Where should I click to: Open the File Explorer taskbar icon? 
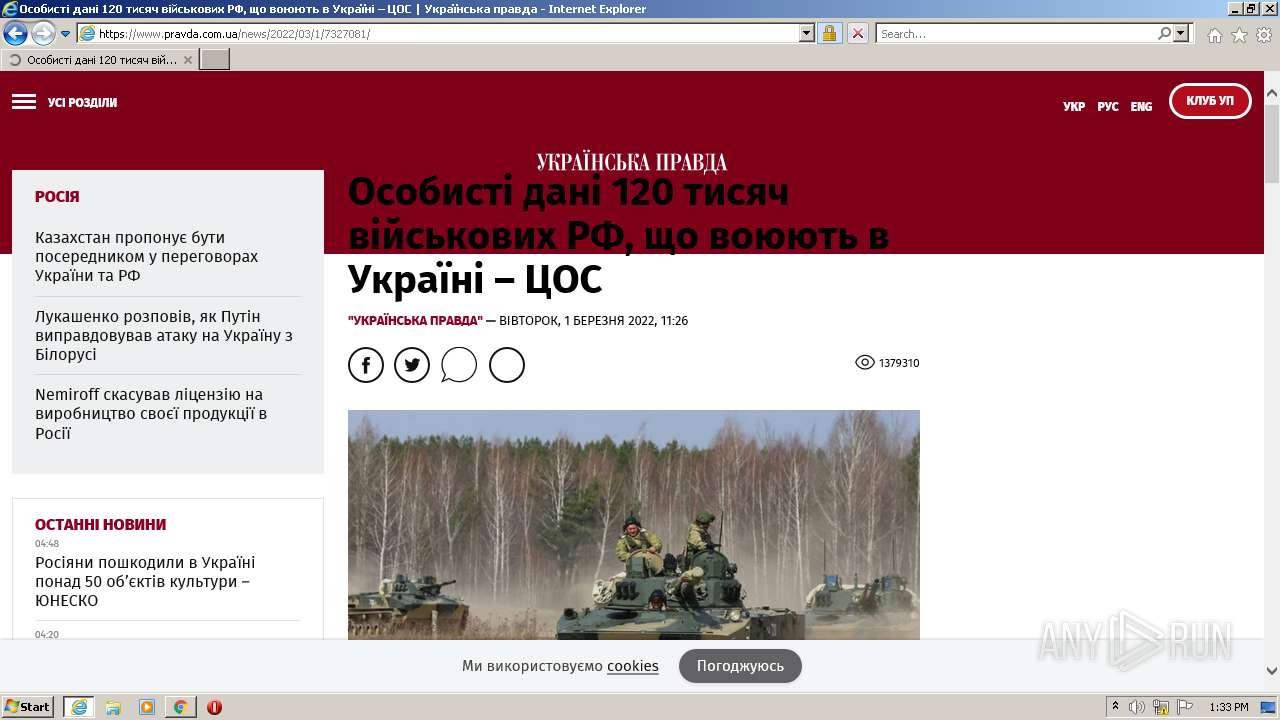(113, 707)
